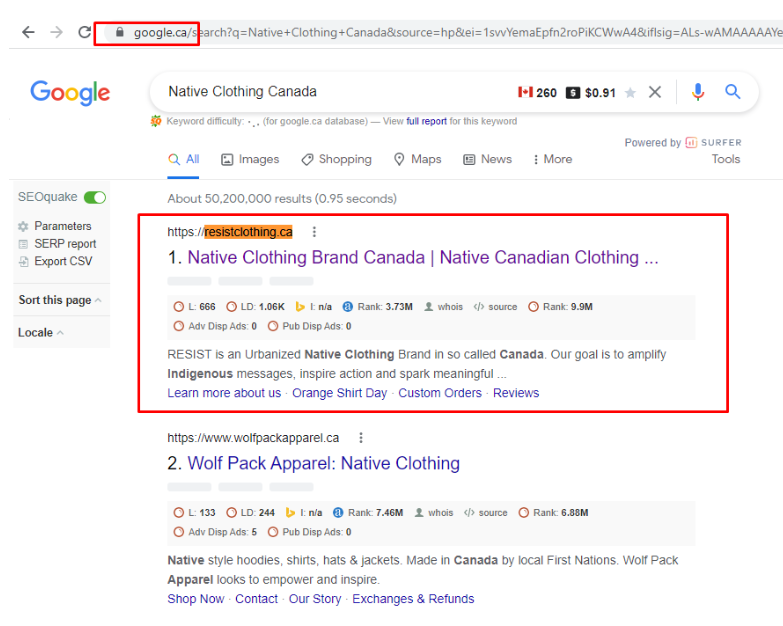Open the three-dot menu beside wolfpackapparel.ca
The width and height of the screenshot is (783, 626).
(x=361, y=438)
